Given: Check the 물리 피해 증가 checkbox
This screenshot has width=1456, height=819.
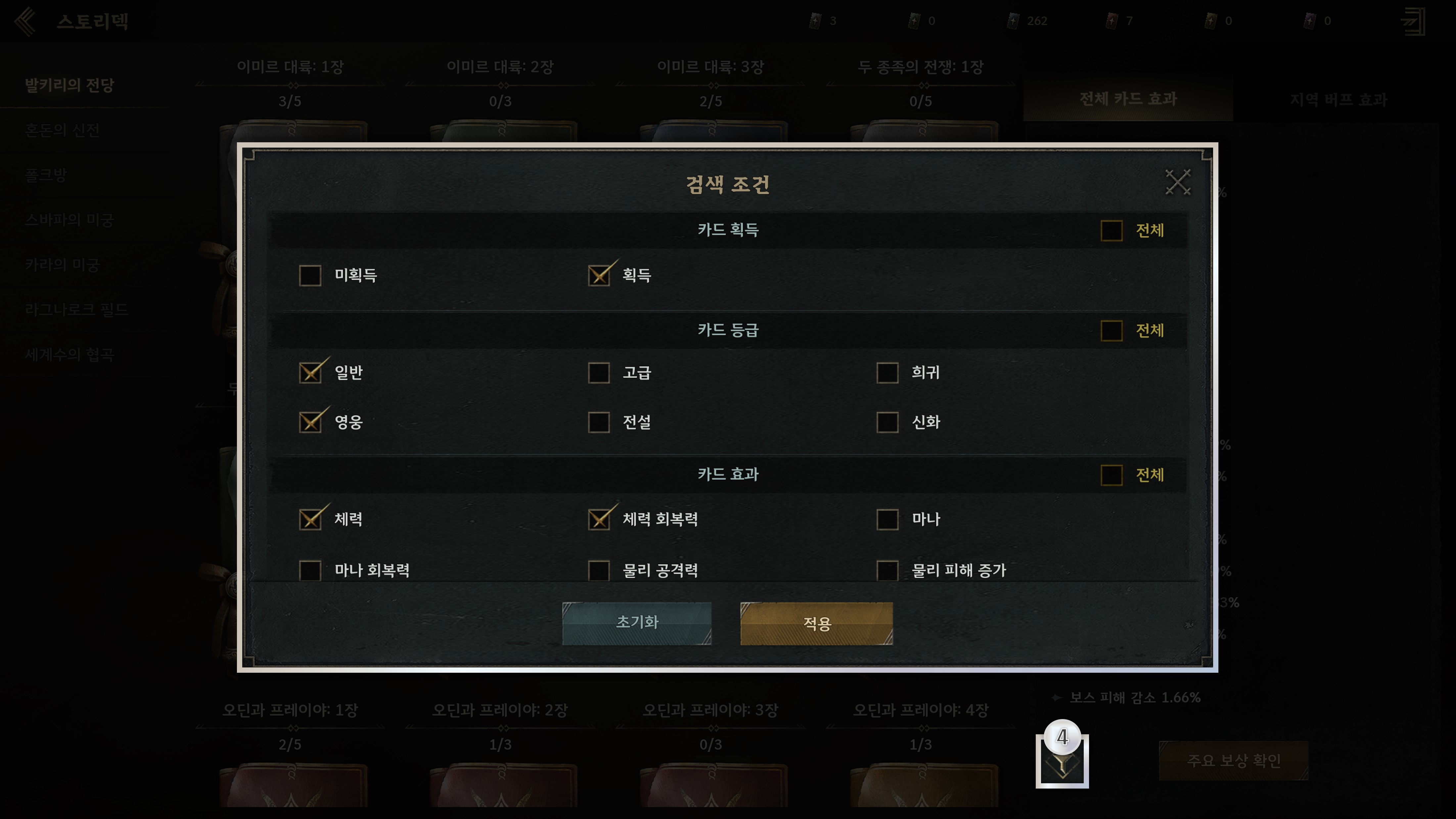Looking at the screenshot, I should pos(887,570).
